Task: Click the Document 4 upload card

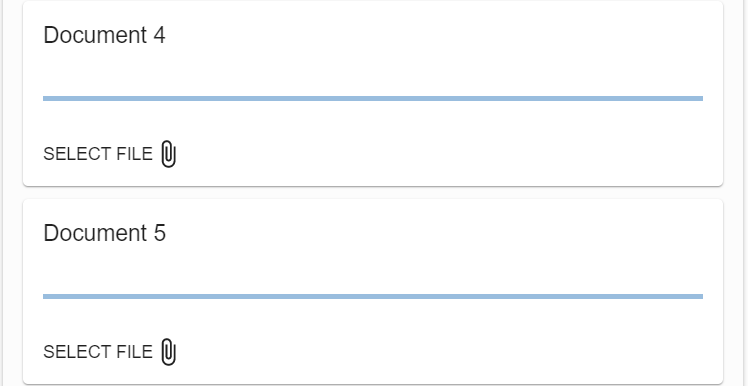Action: tap(373, 94)
